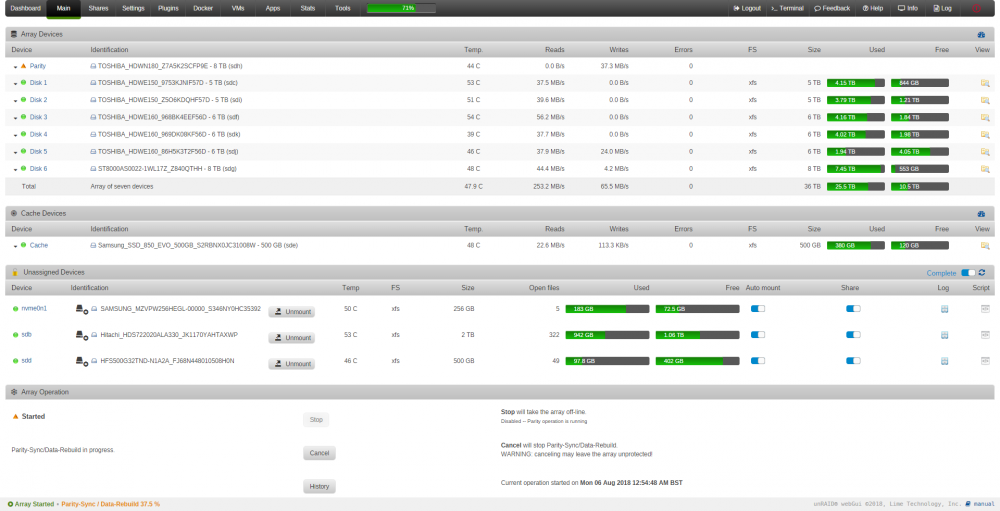
Task: Toggle the Complete view switch
Action: click(x=968, y=273)
